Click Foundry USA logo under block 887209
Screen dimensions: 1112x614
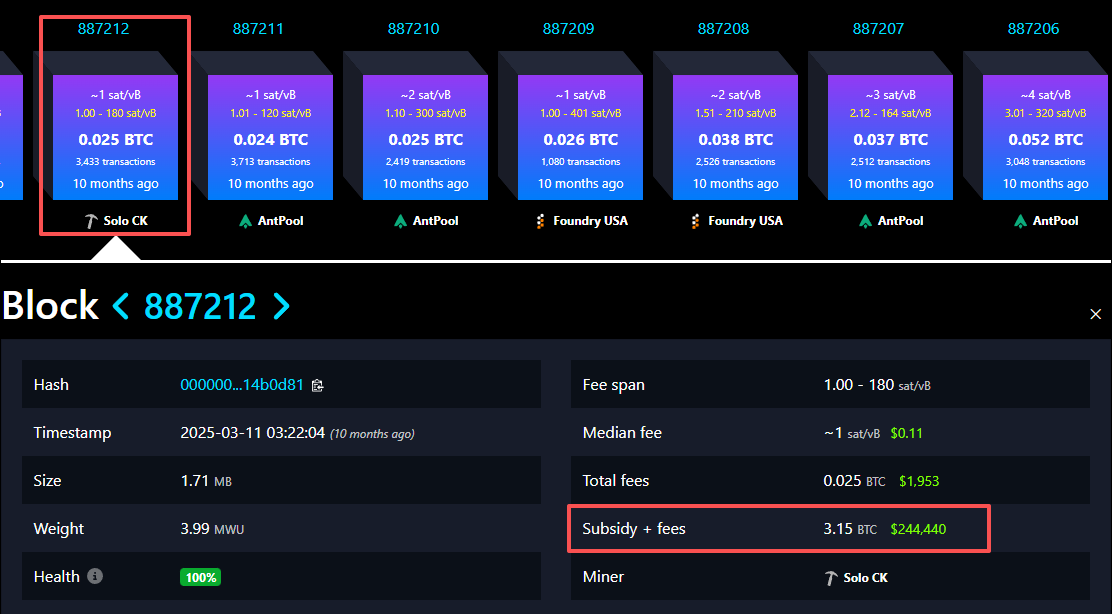(x=542, y=221)
